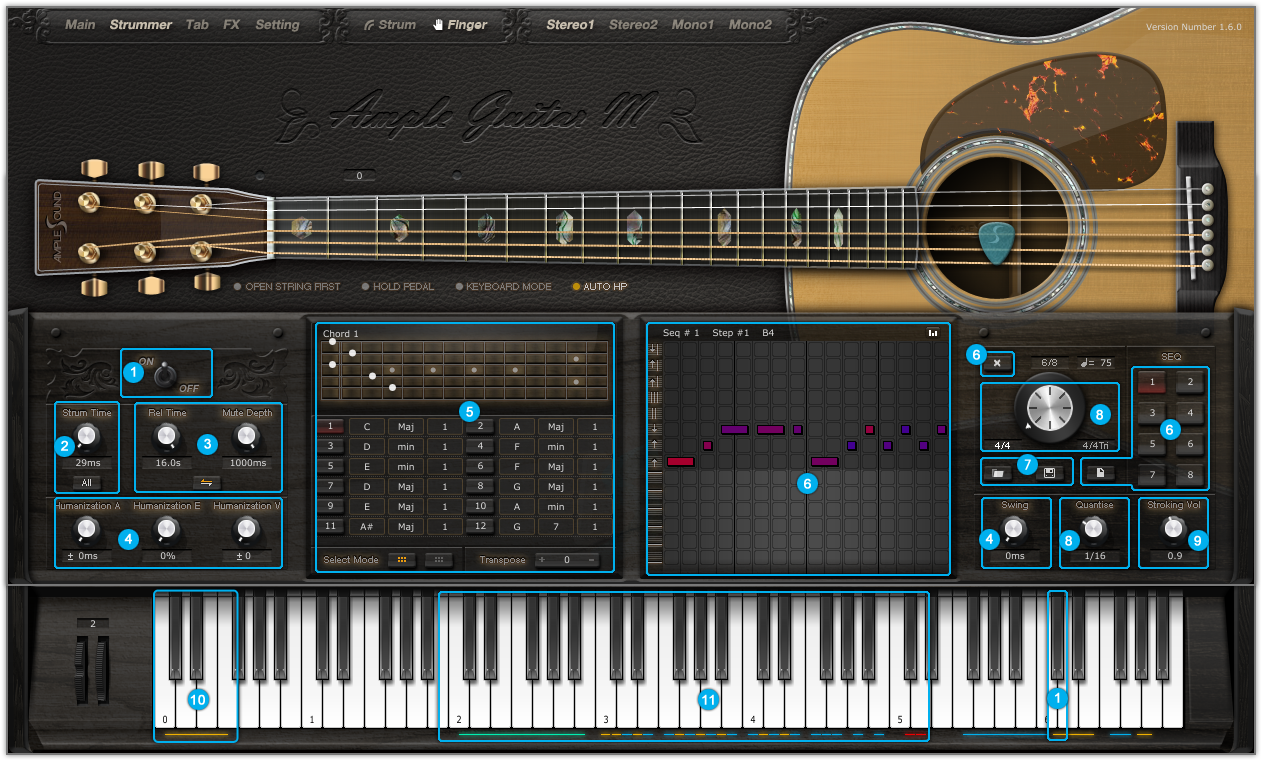Create a new sequence with the page icon
The image size is (1262, 761).
coord(1099,472)
